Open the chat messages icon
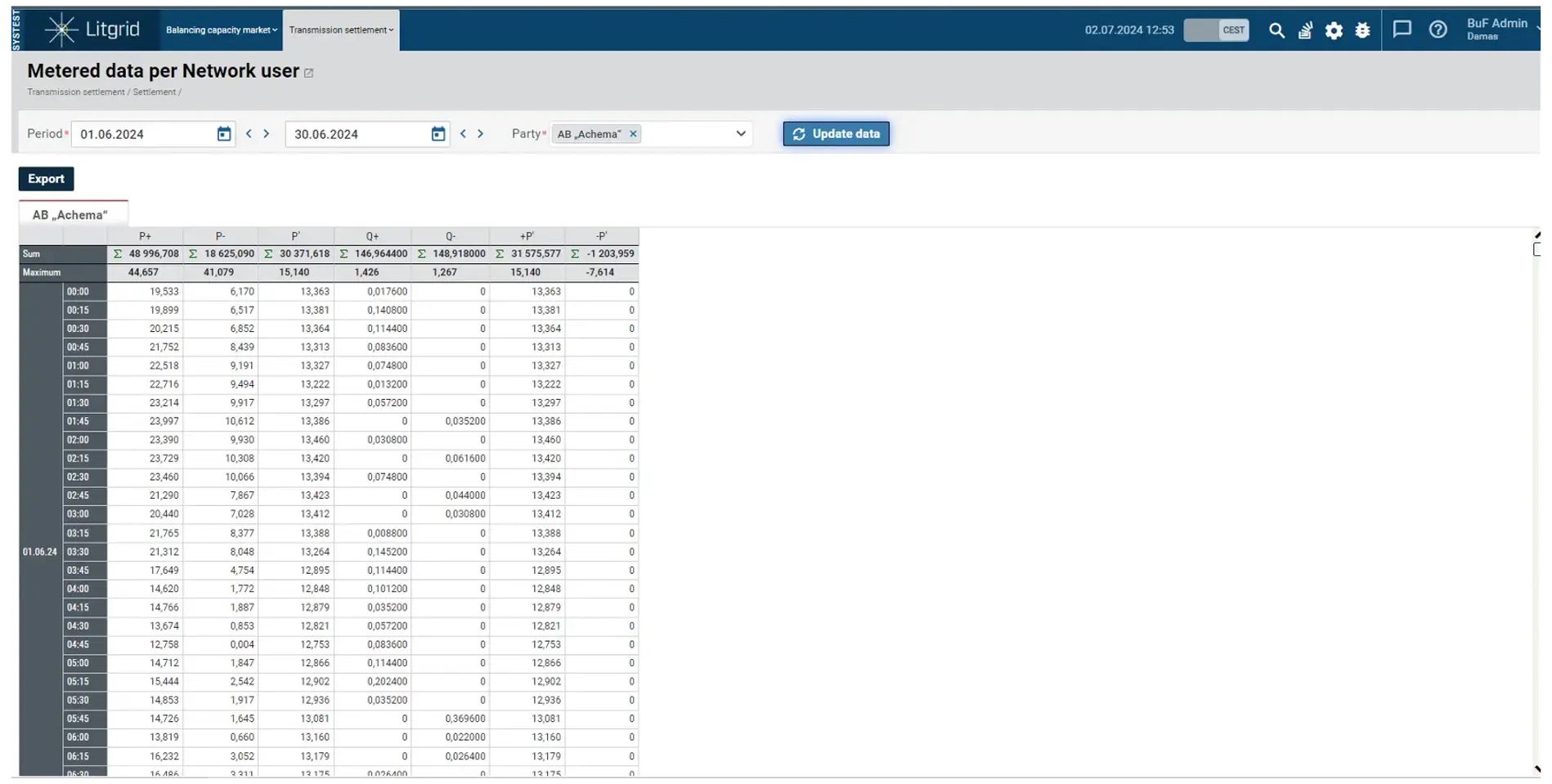 1402,29
